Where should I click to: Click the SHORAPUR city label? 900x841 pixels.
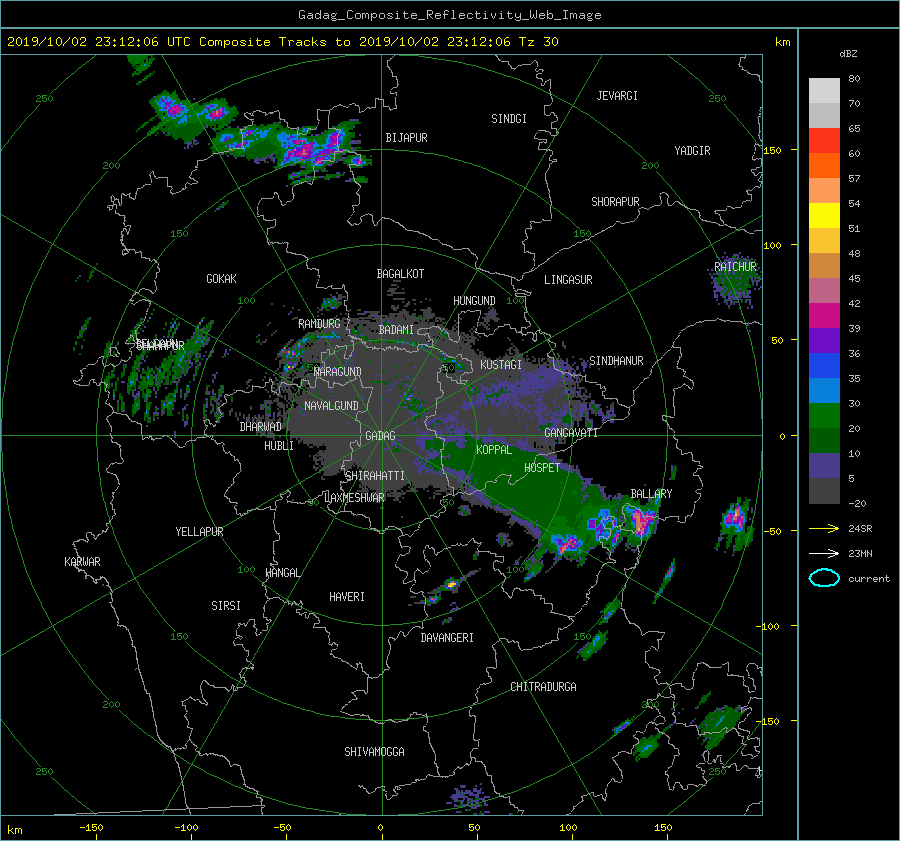[x=615, y=202]
